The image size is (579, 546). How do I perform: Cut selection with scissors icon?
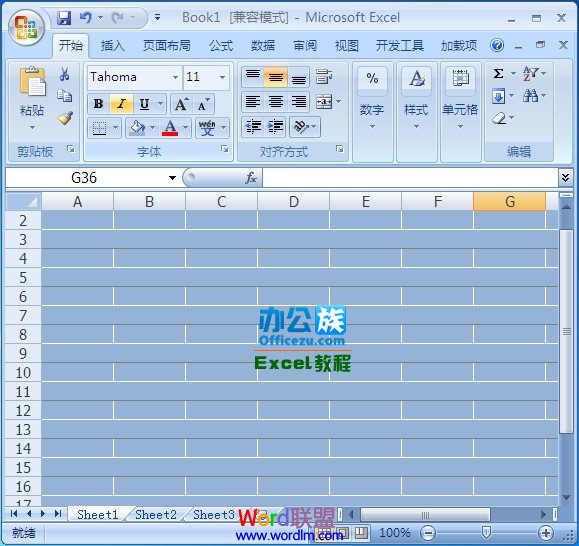pos(65,74)
